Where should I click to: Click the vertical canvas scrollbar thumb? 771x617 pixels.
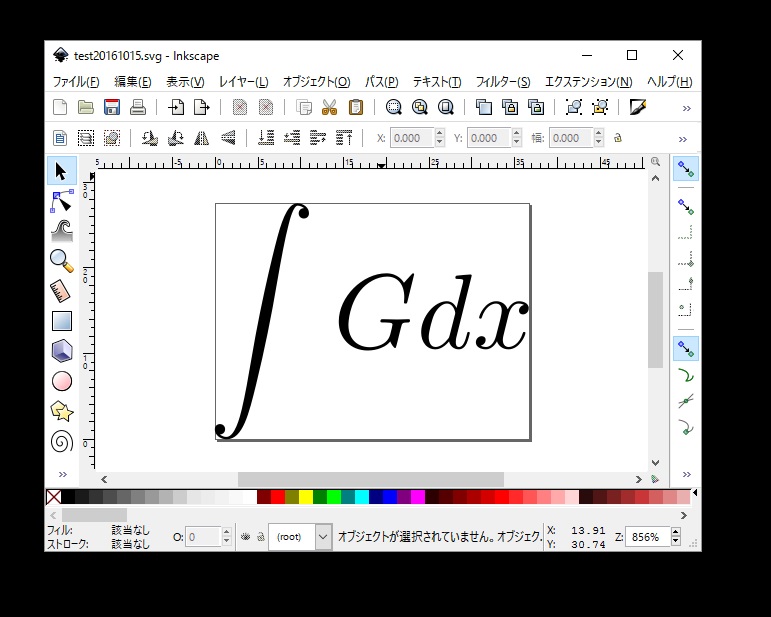coord(655,320)
